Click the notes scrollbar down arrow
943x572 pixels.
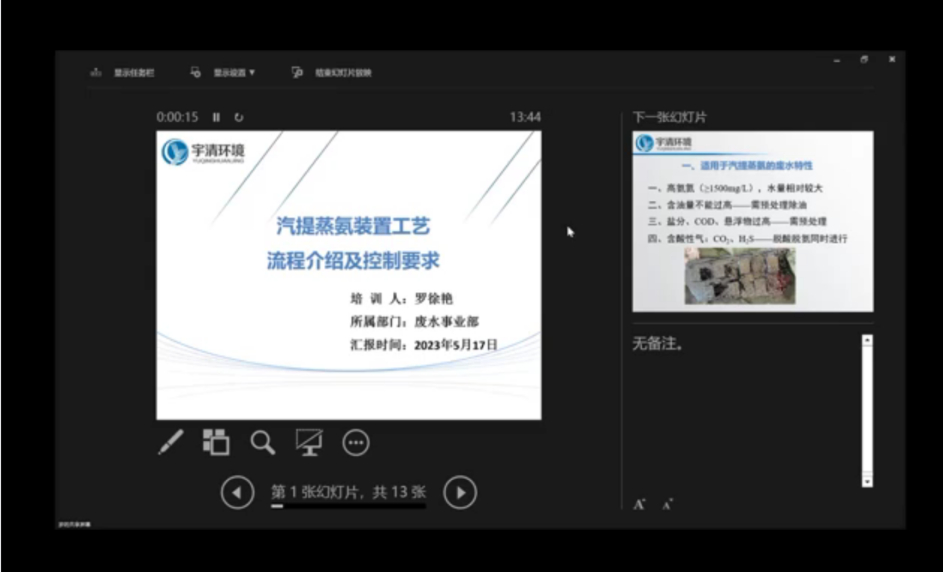click(x=867, y=482)
